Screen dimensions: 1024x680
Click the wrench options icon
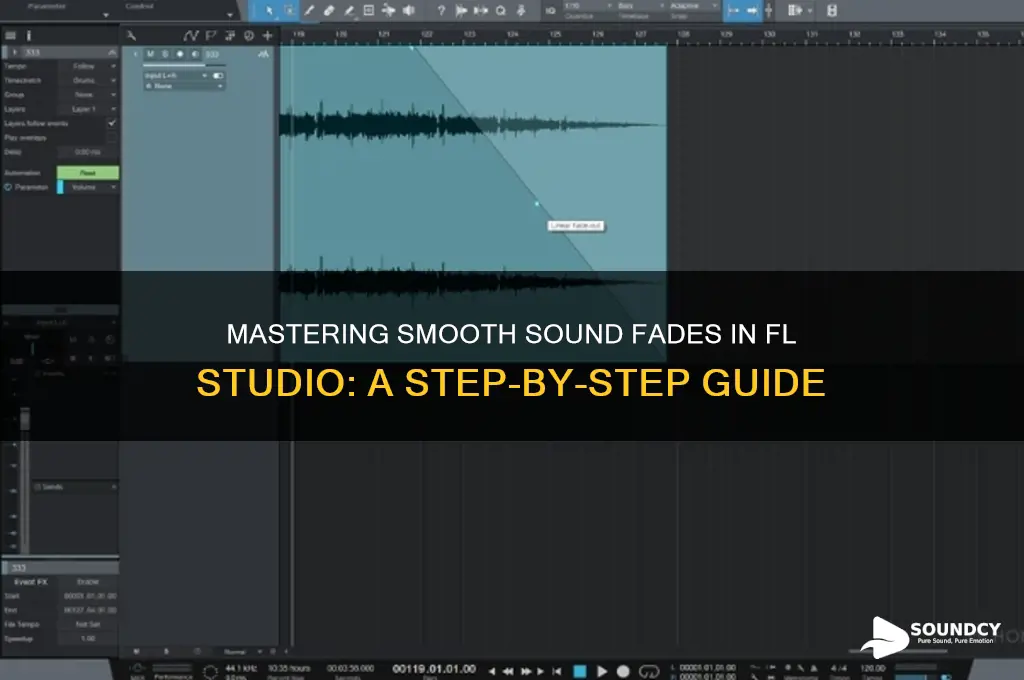click(x=131, y=35)
